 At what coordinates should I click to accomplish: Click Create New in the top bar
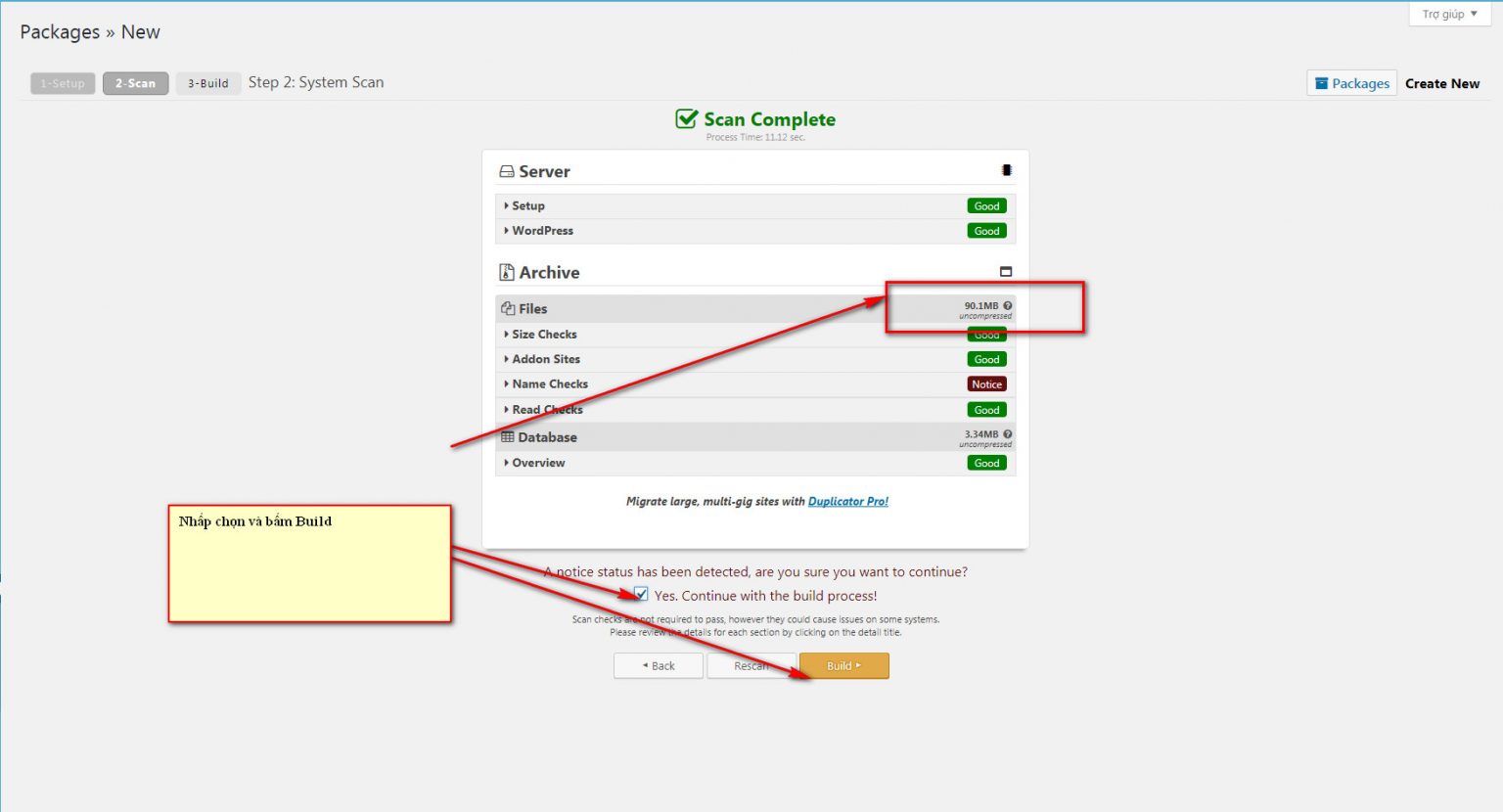click(1442, 83)
